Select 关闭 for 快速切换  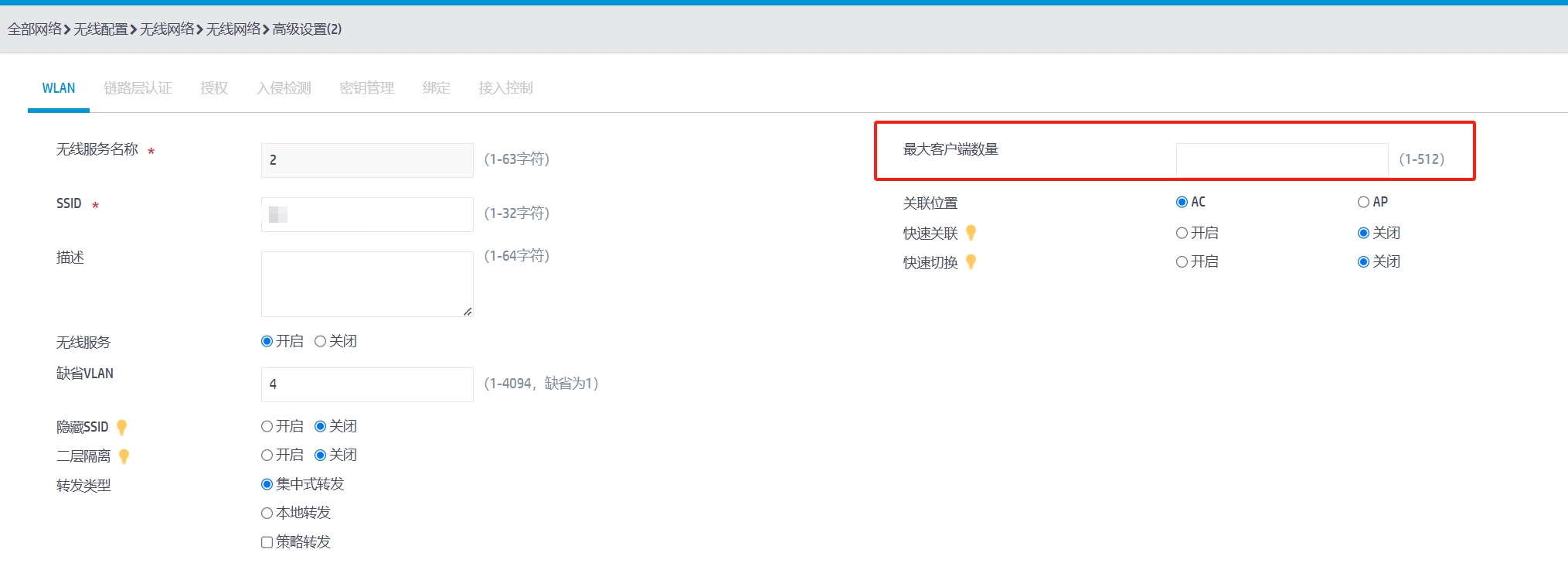1363,262
